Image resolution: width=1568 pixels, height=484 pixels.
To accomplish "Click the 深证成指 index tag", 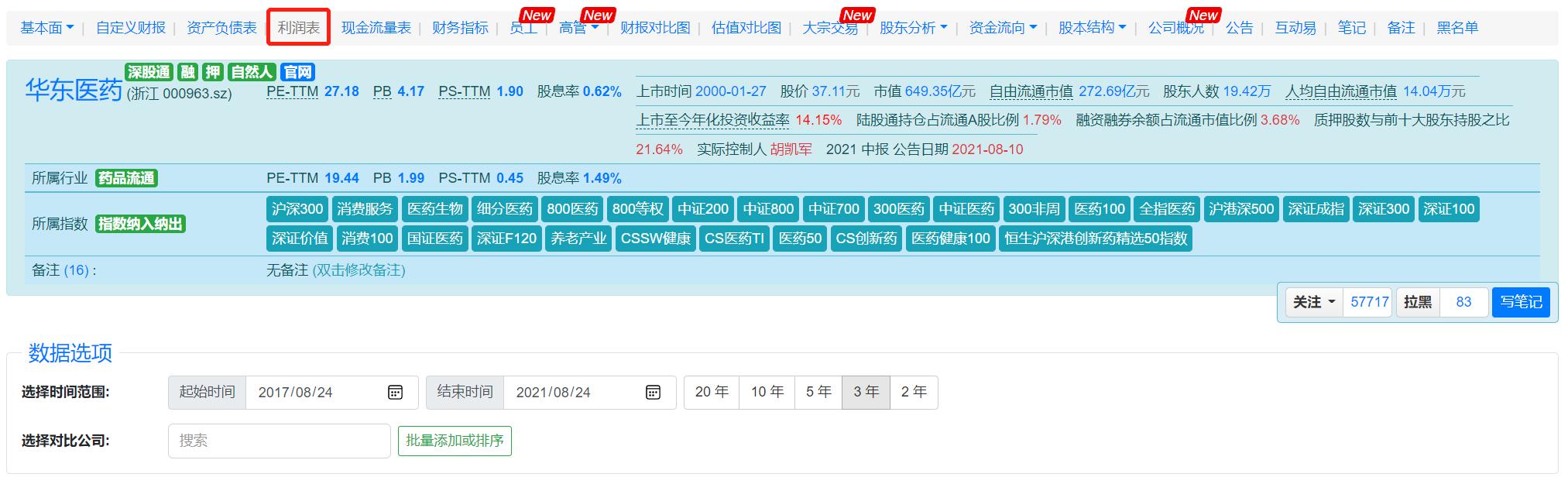I will pyautogui.click(x=1316, y=209).
